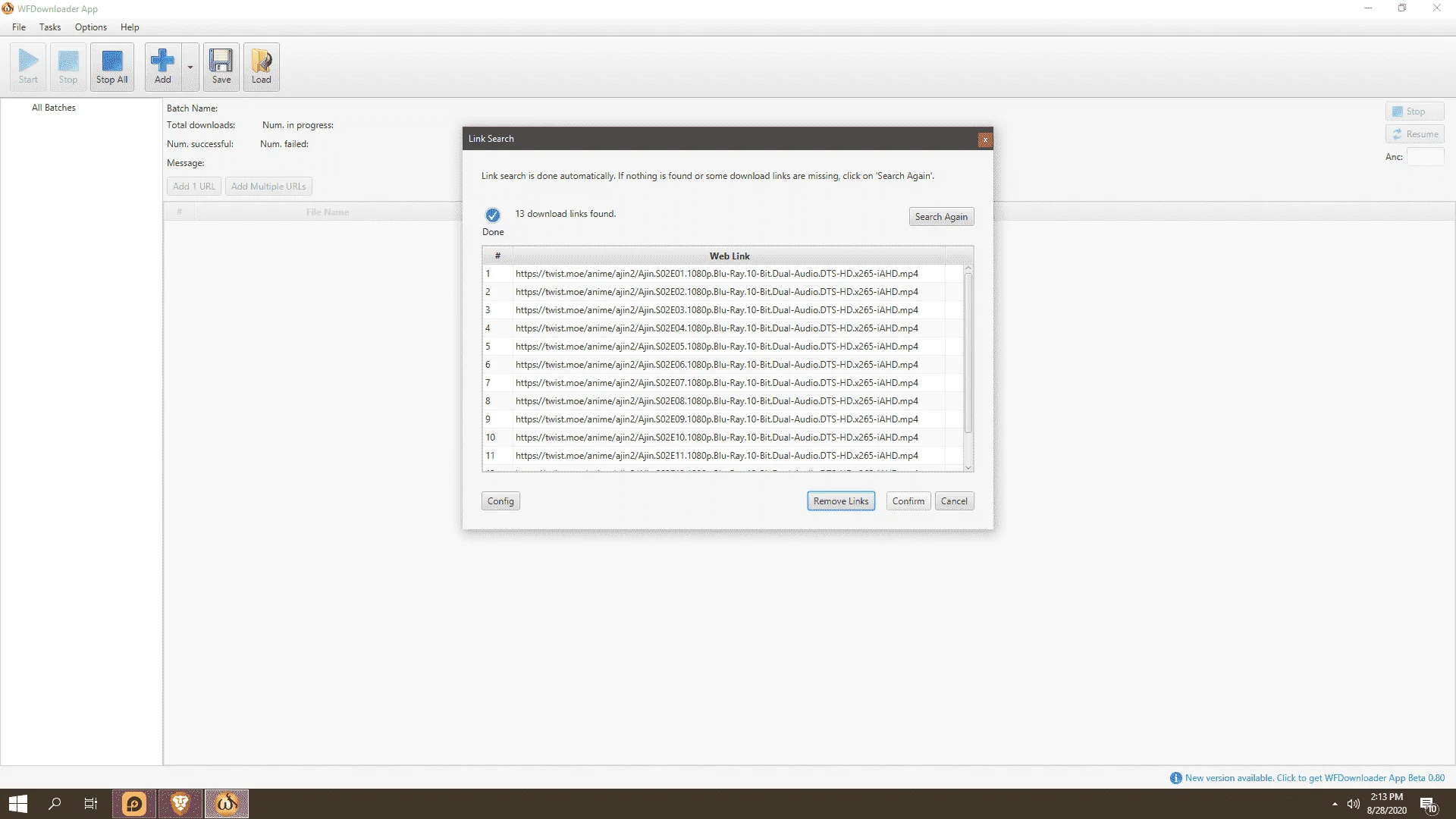Select the Ajin S02E08 link row
The image size is (1456, 819).
coord(723,401)
